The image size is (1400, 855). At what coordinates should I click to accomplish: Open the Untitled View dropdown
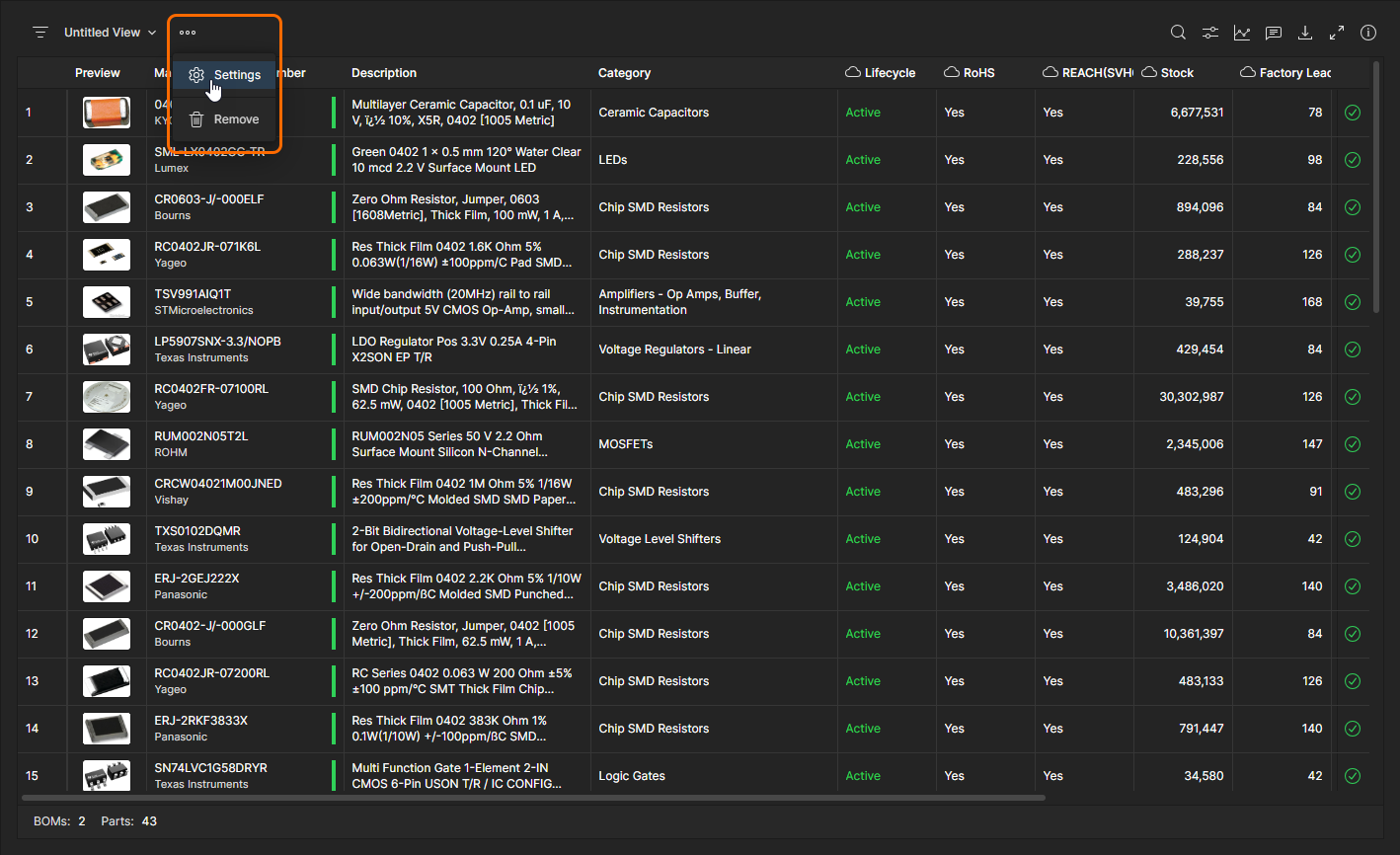[x=111, y=33]
